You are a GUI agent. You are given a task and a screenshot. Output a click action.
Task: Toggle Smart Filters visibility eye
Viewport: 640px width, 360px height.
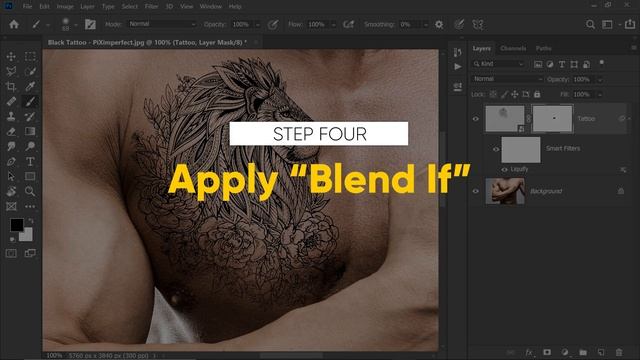tap(496, 149)
